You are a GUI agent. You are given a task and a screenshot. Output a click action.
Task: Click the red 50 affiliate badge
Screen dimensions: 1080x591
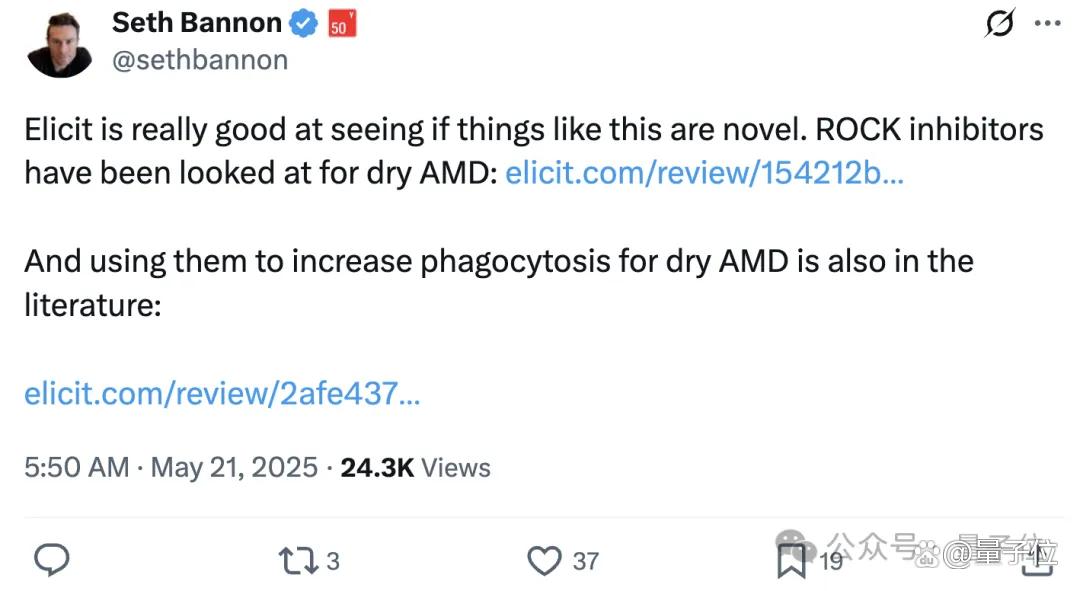[x=342, y=24]
